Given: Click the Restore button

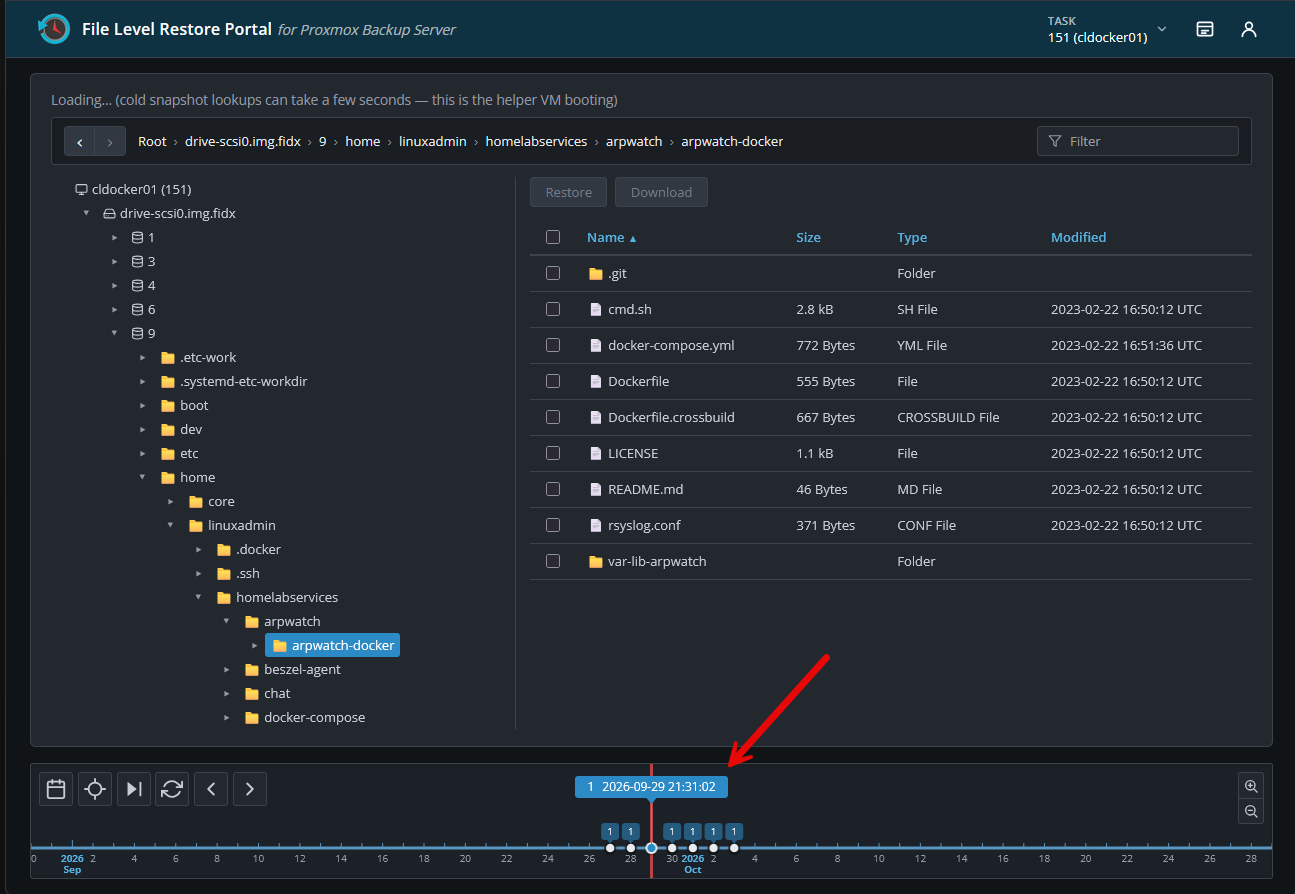Looking at the screenshot, I should click(x=569, y=192).
